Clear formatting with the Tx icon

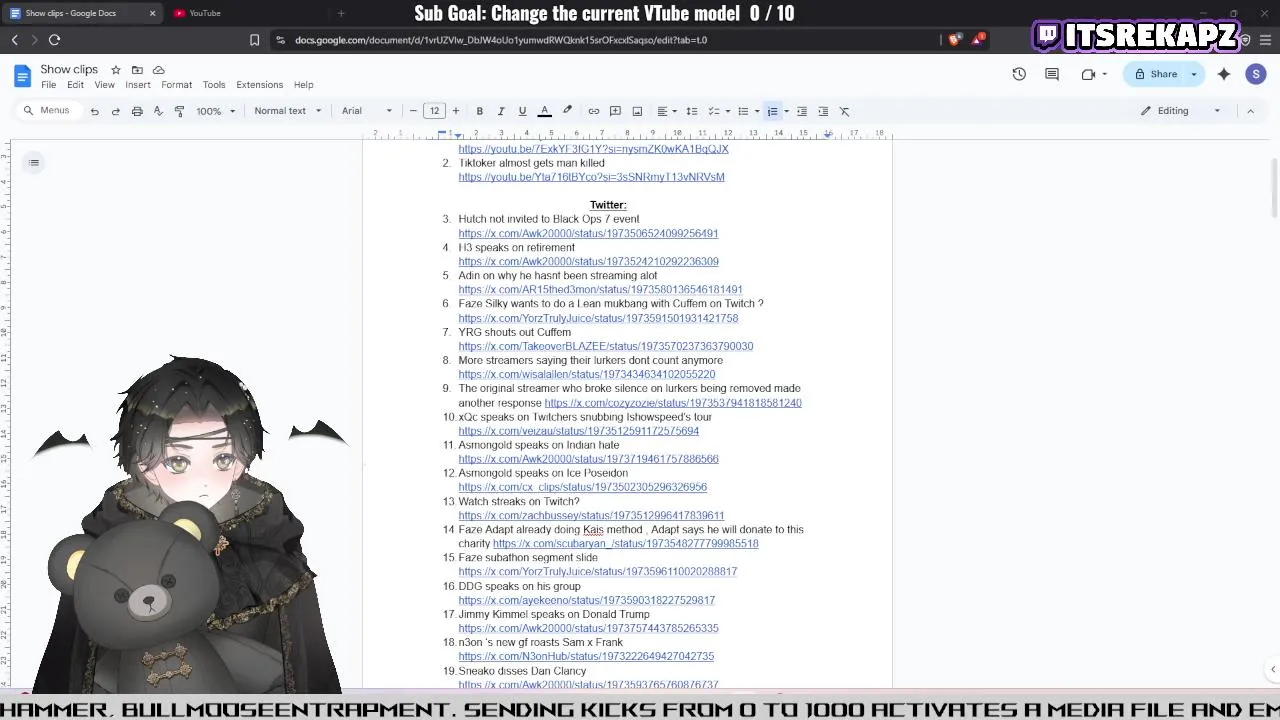[x=845, y=111]
